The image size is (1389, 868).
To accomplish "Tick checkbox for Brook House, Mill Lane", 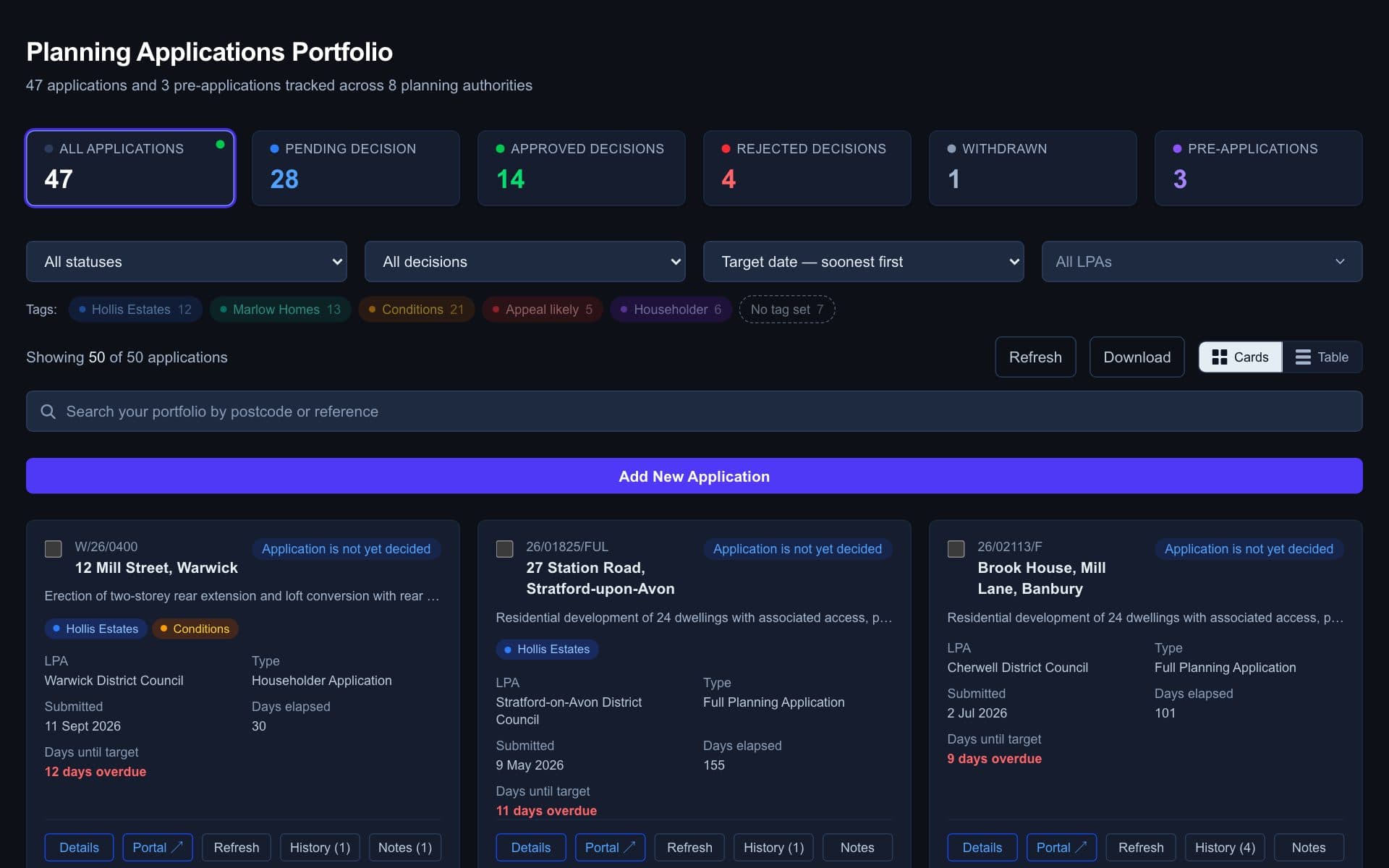I will pyautogui.click(x=956, y=549).
